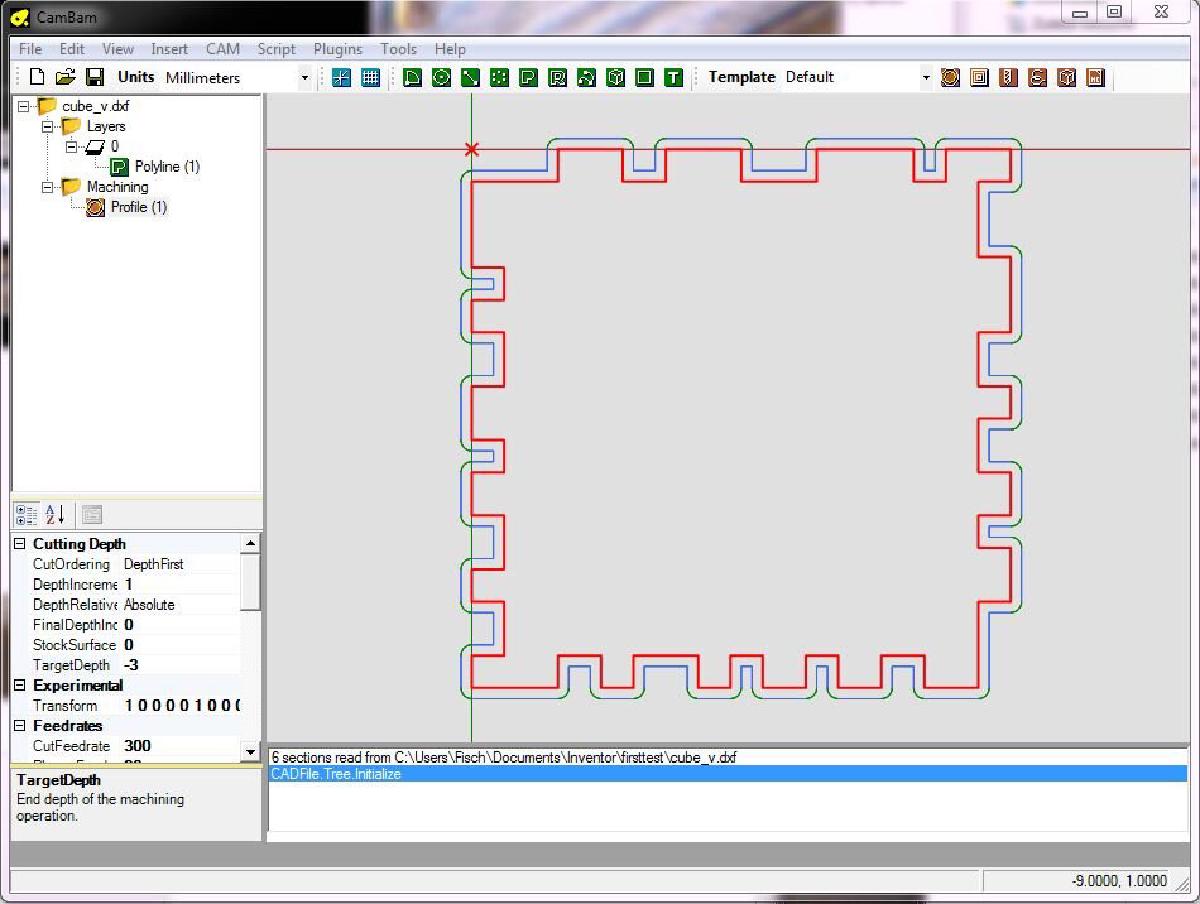Select the Draw Circle tool
The image size is (1200, 904).
(441, 77)
